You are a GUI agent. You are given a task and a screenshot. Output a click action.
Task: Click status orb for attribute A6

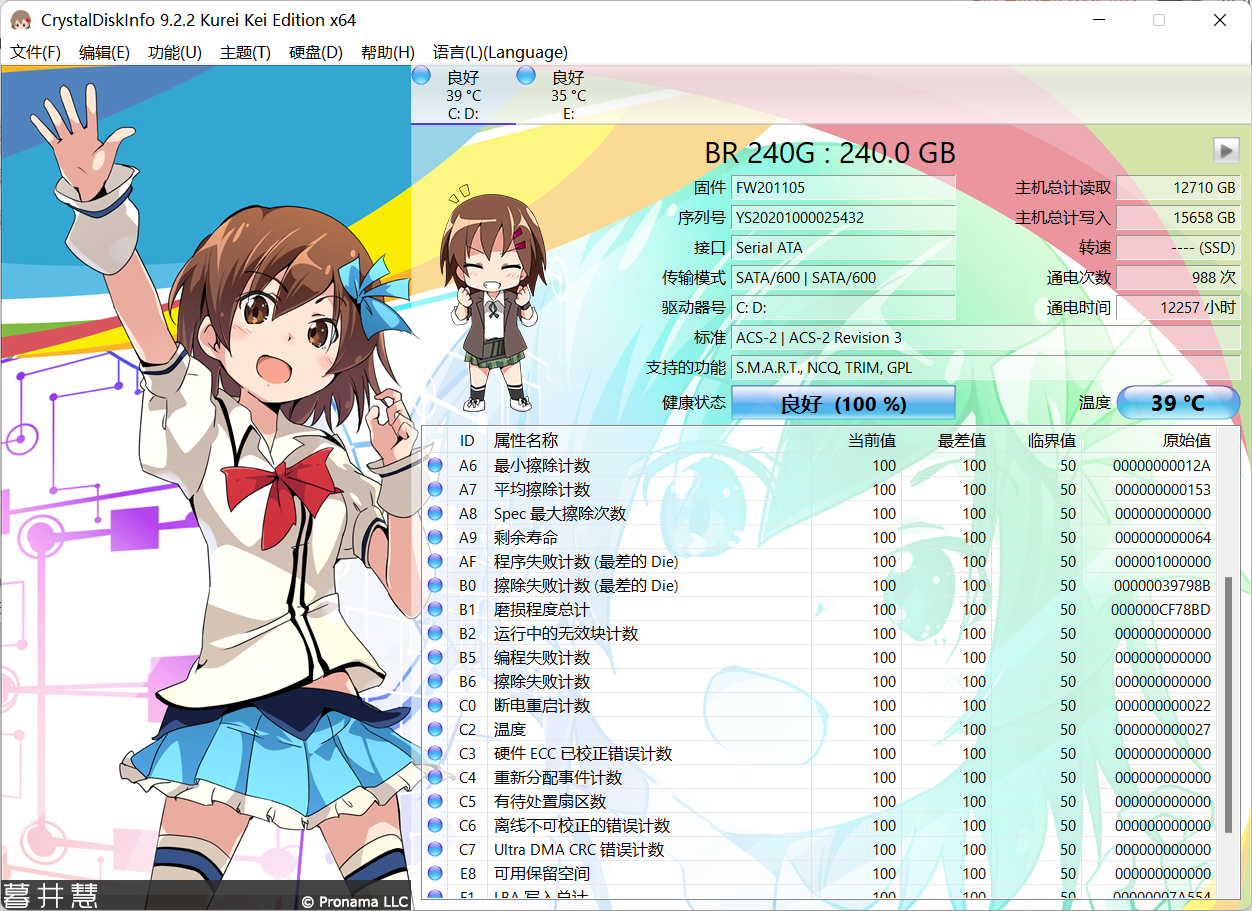tap(435, 465)
